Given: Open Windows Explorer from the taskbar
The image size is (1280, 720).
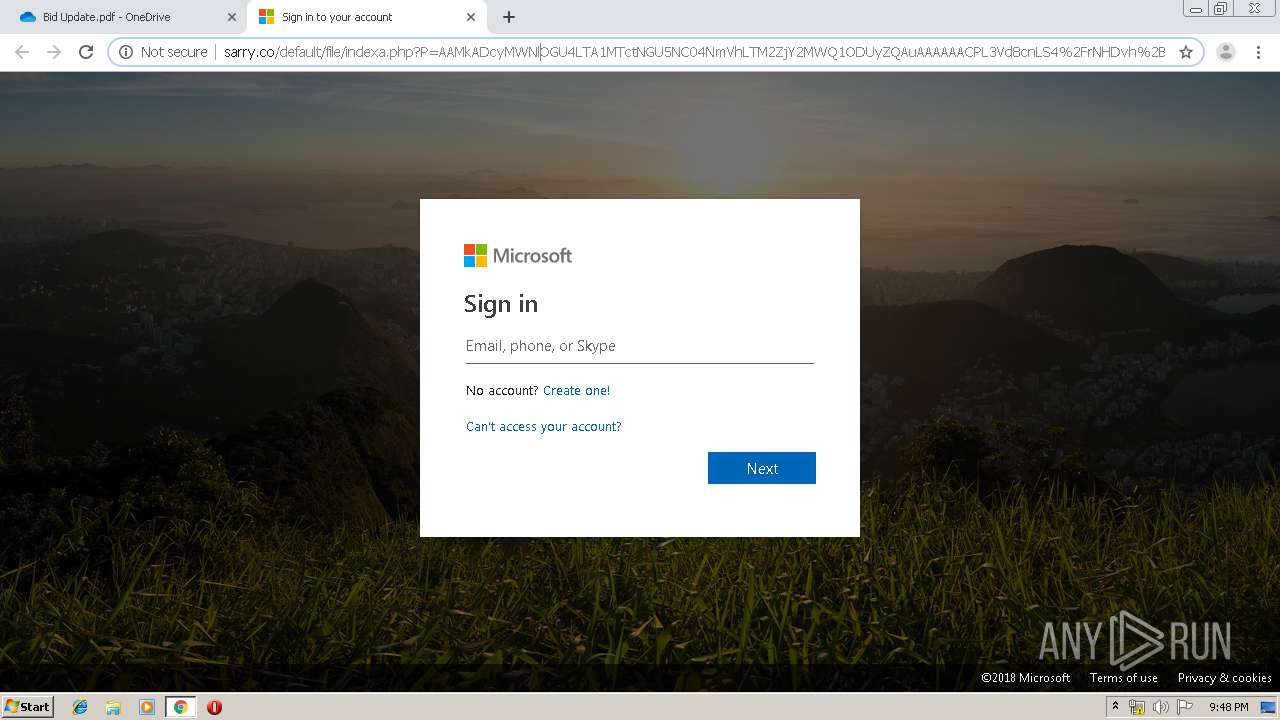Looking at the screenshot, I should click(113, 707).
